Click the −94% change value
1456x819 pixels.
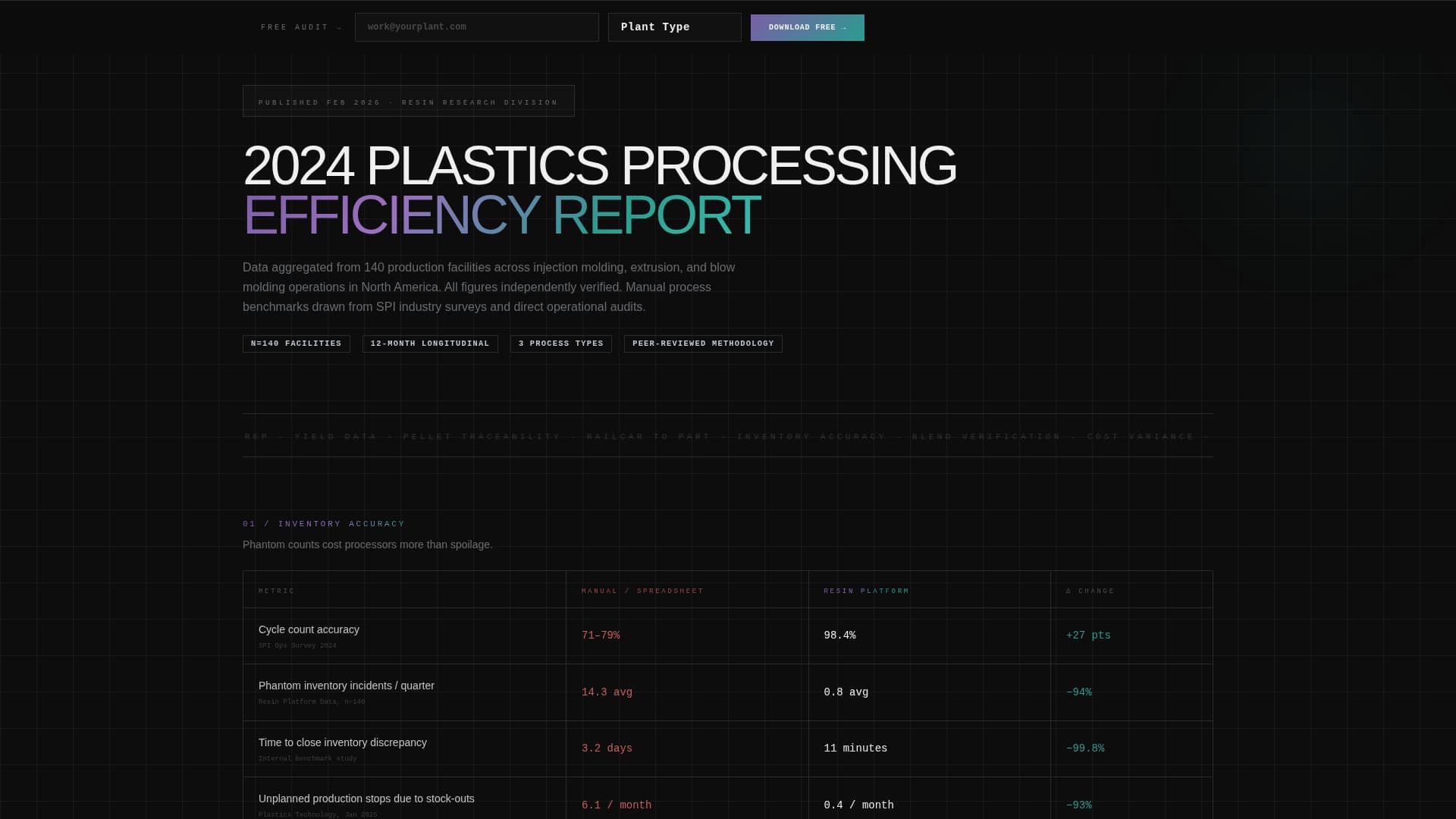coord(1079,692)
